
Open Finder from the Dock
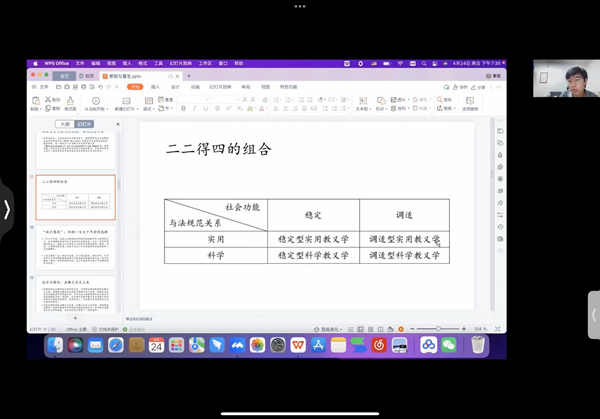[x=54, y=345]
